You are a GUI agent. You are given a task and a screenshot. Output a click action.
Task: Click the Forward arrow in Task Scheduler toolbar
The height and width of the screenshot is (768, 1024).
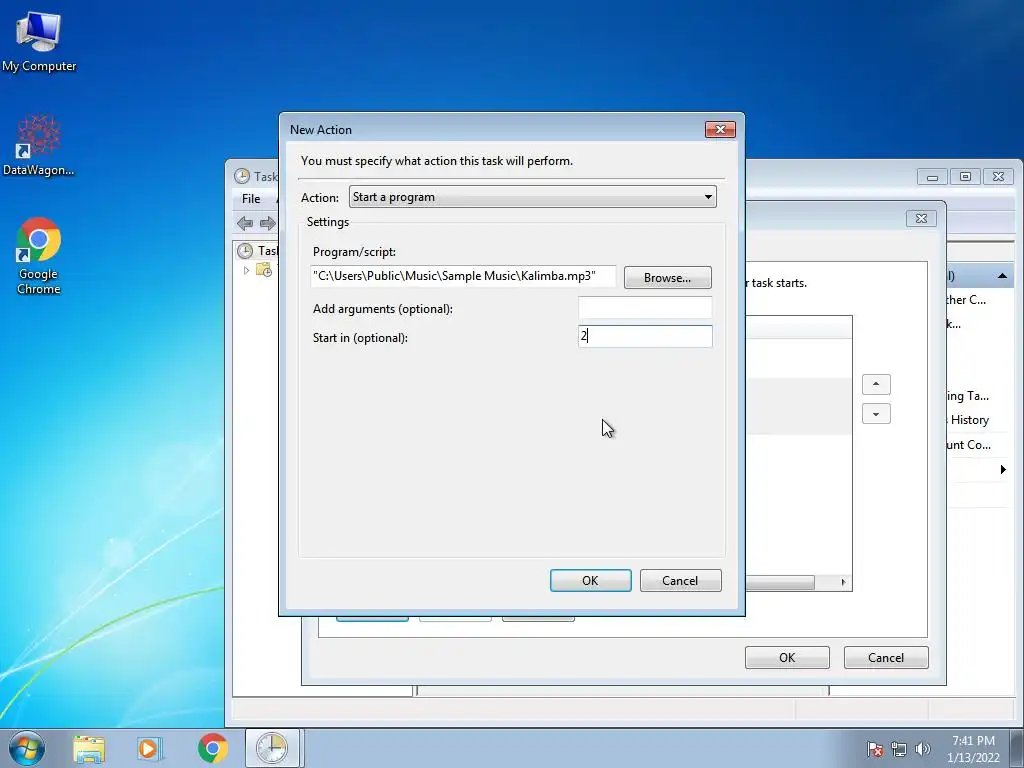click(x=268, y=223)
